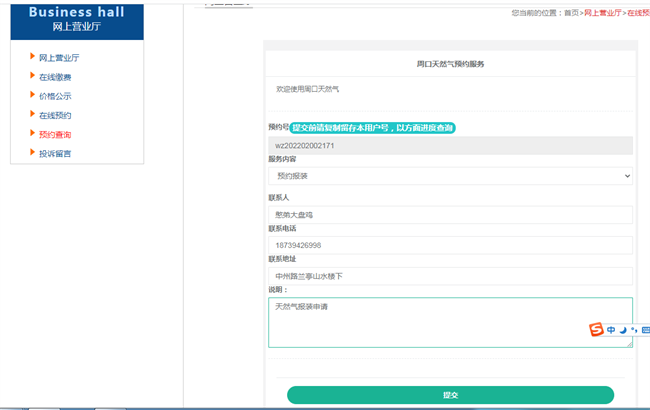Open 在线预约 in the sidebar menu
The width and height of the screenshot is (650, 410).
point(55,115)
